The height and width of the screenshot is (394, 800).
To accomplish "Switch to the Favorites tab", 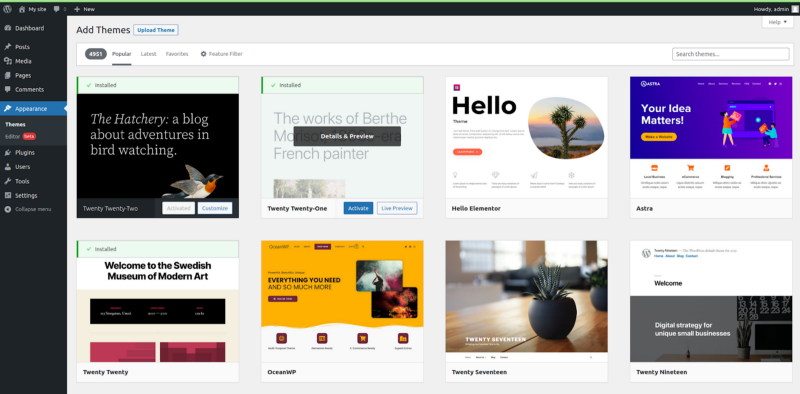I will 177,54.
